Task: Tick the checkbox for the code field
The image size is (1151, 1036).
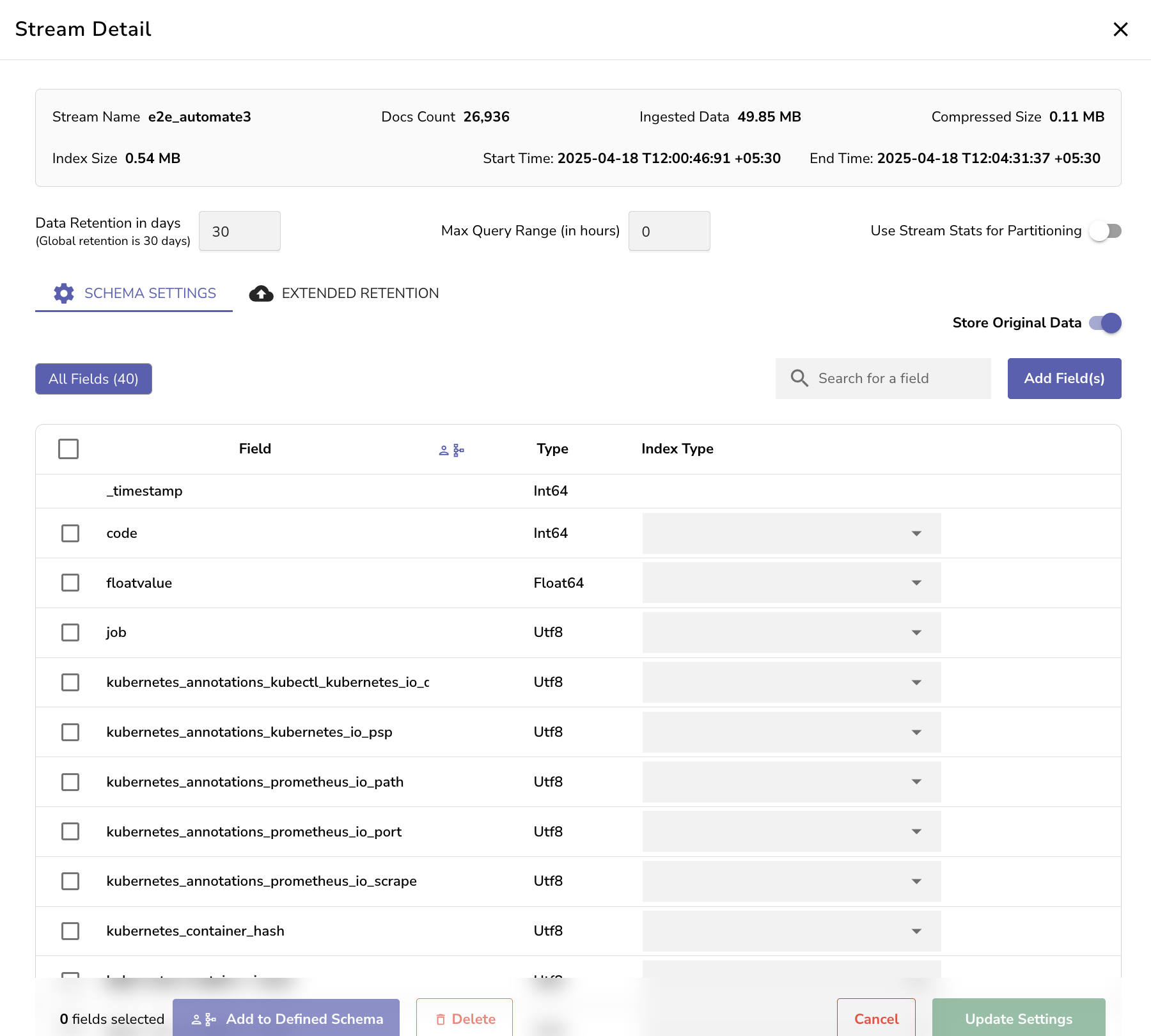Action: click(x=70, y=533)
